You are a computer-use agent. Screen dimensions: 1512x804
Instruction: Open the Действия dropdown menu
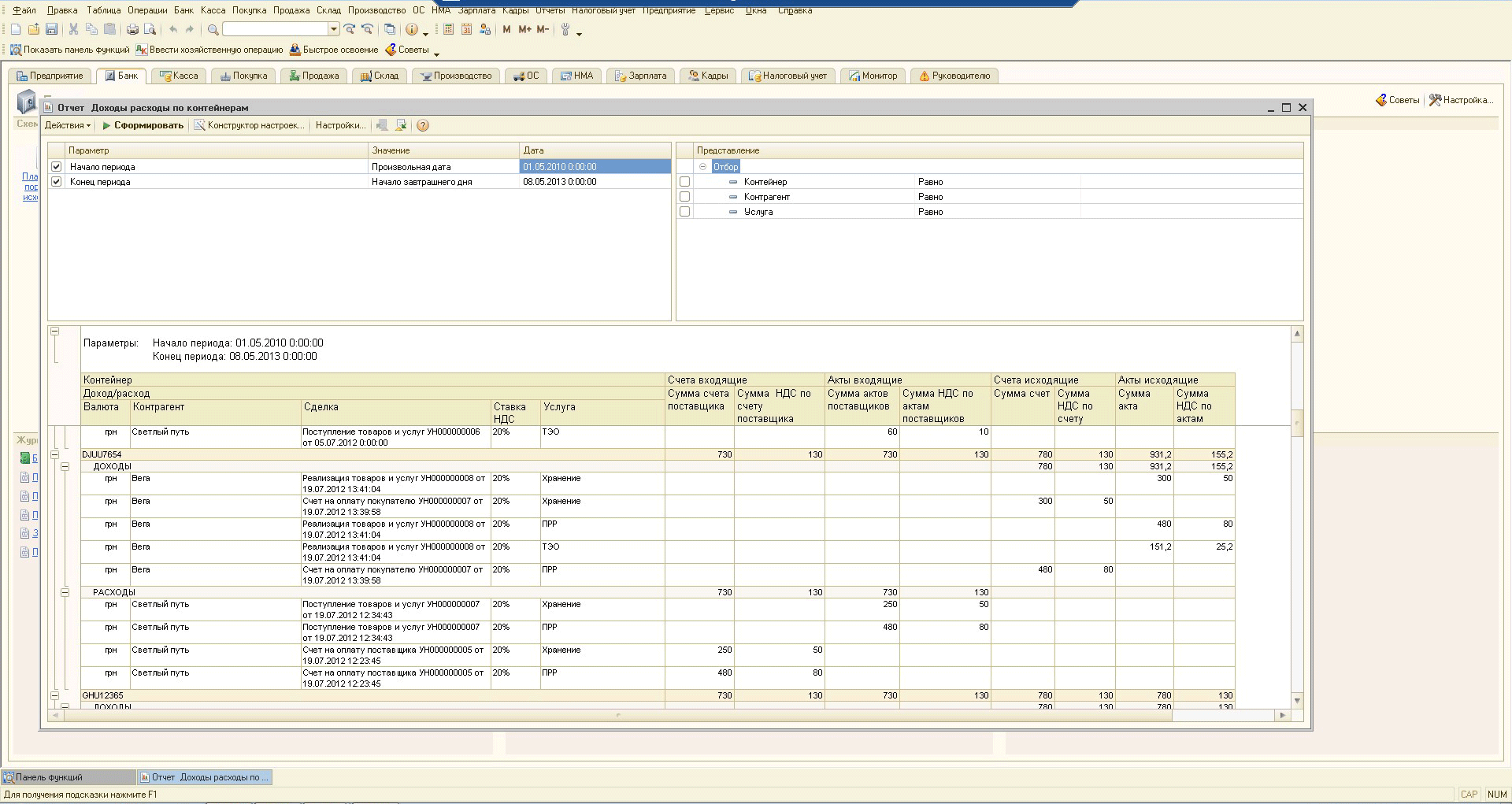click(x=68, y=125)
